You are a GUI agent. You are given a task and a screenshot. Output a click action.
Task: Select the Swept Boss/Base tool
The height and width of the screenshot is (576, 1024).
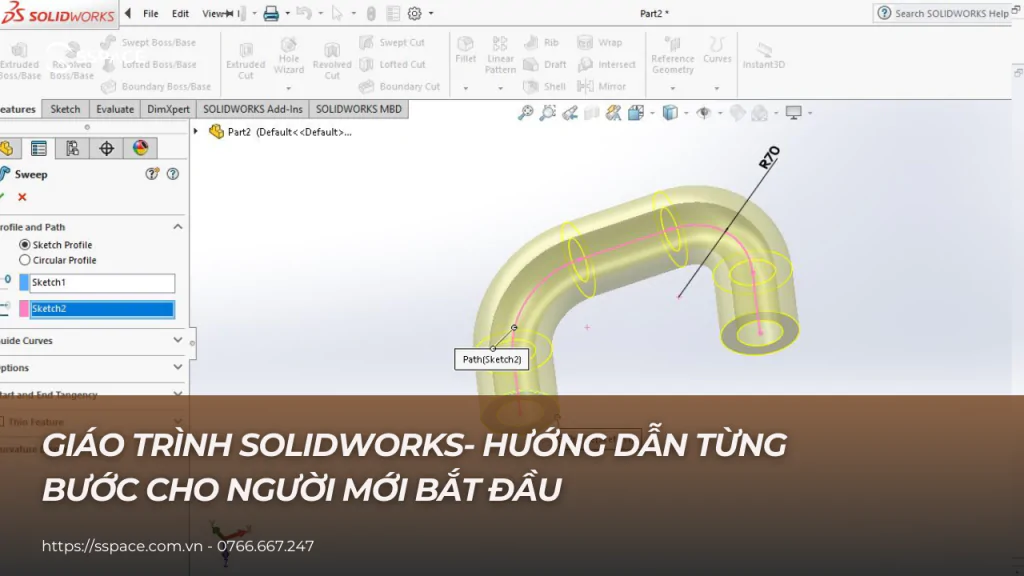tap(148, 42)
